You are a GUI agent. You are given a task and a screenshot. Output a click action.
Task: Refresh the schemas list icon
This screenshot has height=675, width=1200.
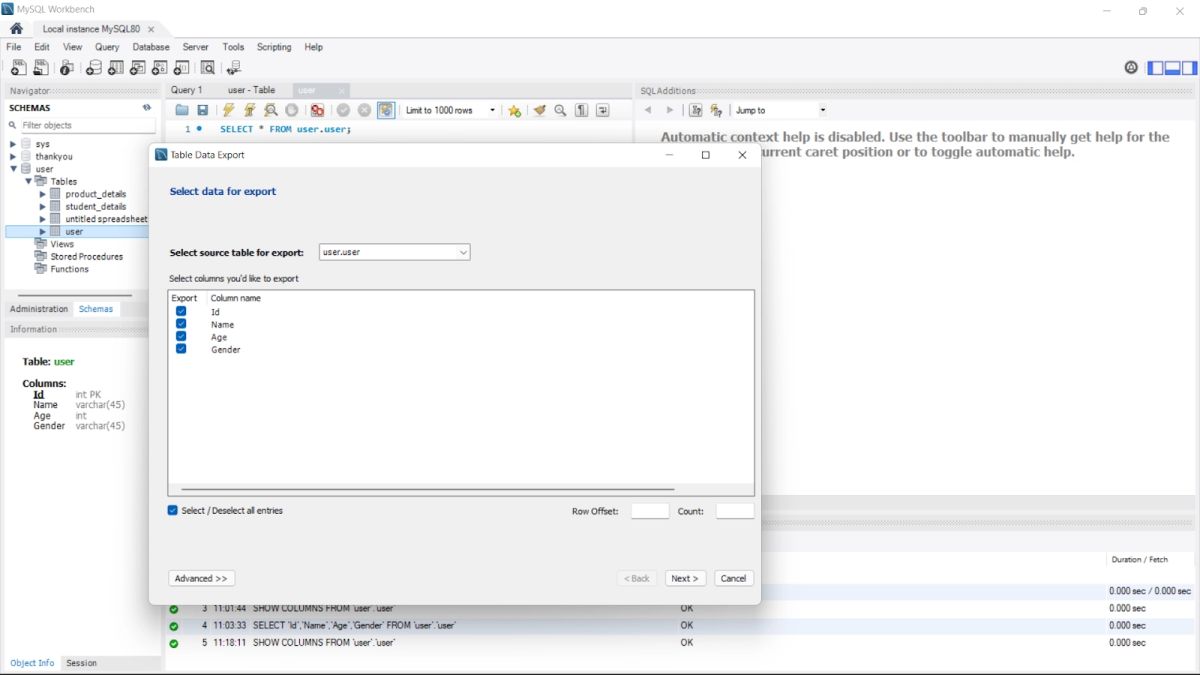coord(147,108)
